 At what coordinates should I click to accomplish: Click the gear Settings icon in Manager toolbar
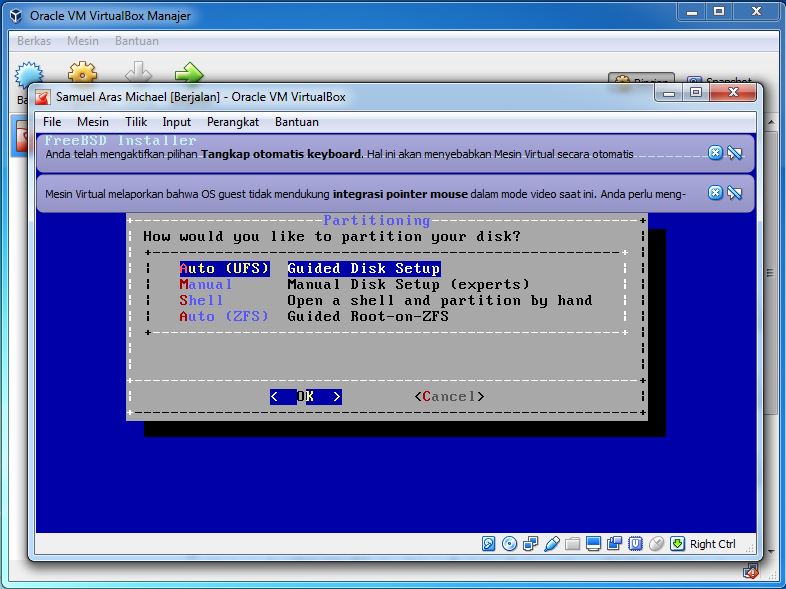coord(82,72)
